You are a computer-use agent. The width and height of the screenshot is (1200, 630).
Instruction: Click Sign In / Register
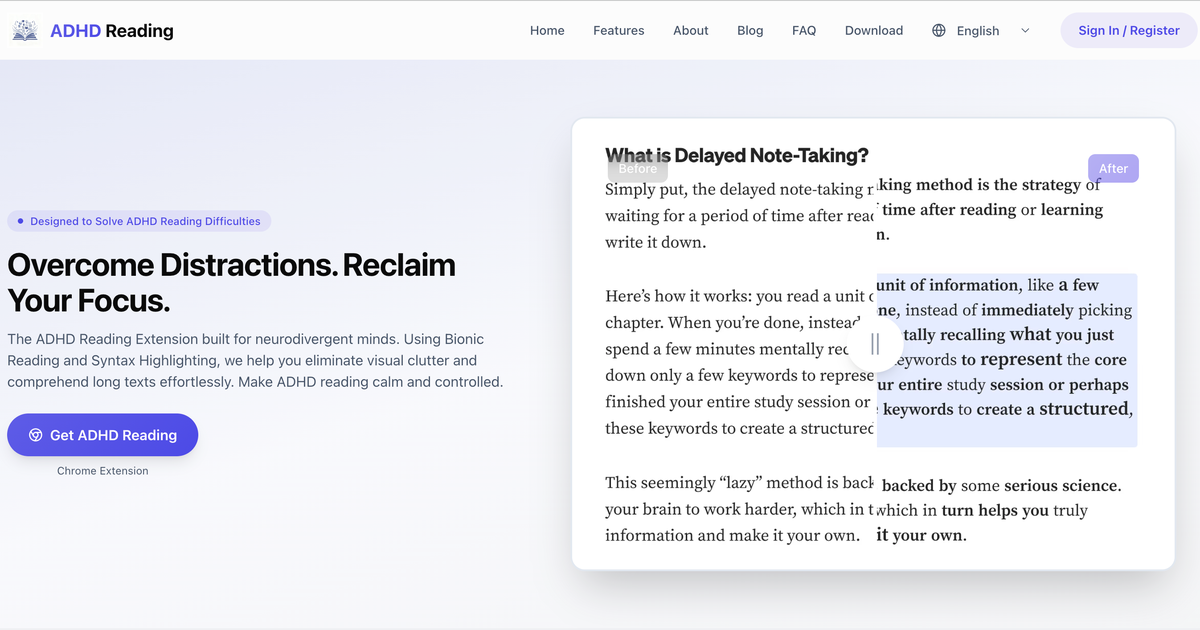tap(1128, 30)
